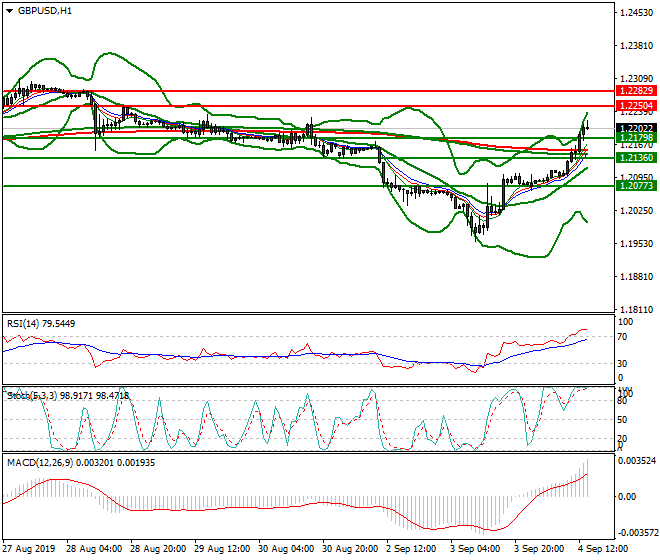Viewport: 660px width, 560px height.
Task: Select the green 1.21798 level price label
Action: click(636, 138)
